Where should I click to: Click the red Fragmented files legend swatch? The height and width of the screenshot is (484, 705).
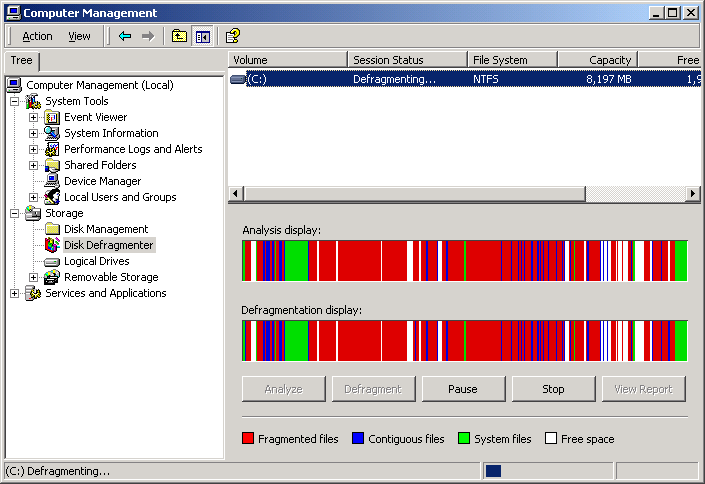pyautogui.click(x=248, y=439)
